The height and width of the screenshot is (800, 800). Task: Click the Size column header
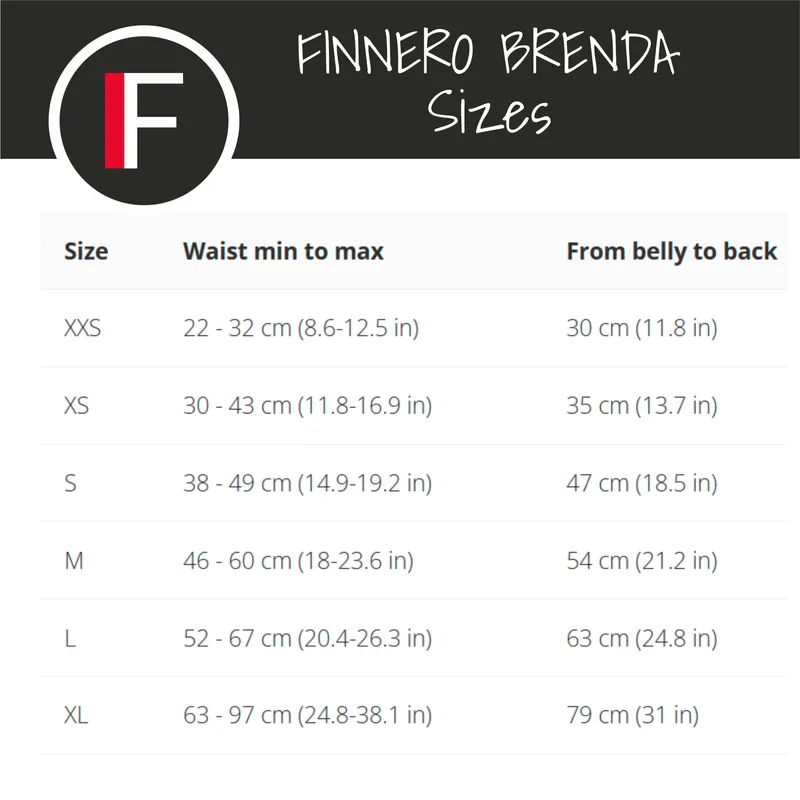(x=86, y=251)
